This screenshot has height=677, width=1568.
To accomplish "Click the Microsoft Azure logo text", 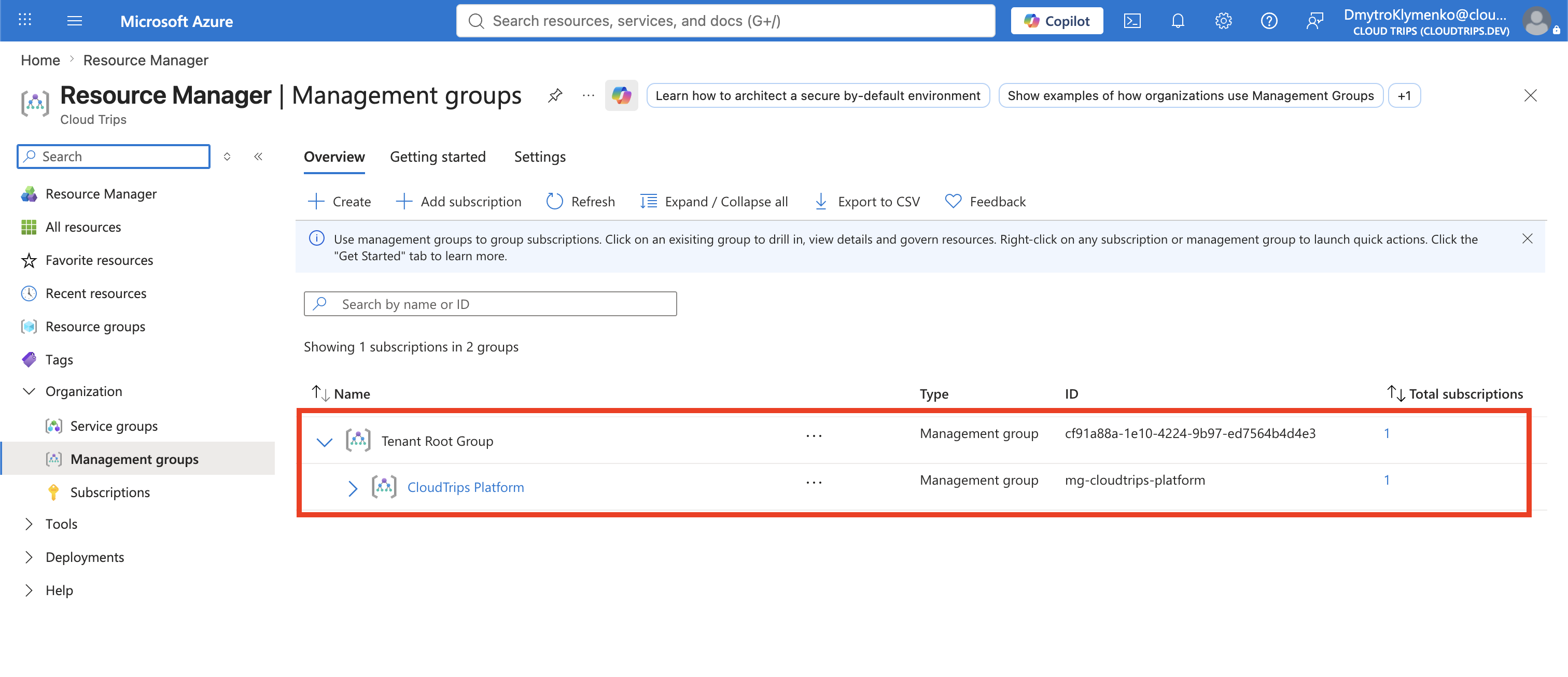I will (x=176, y=21).
